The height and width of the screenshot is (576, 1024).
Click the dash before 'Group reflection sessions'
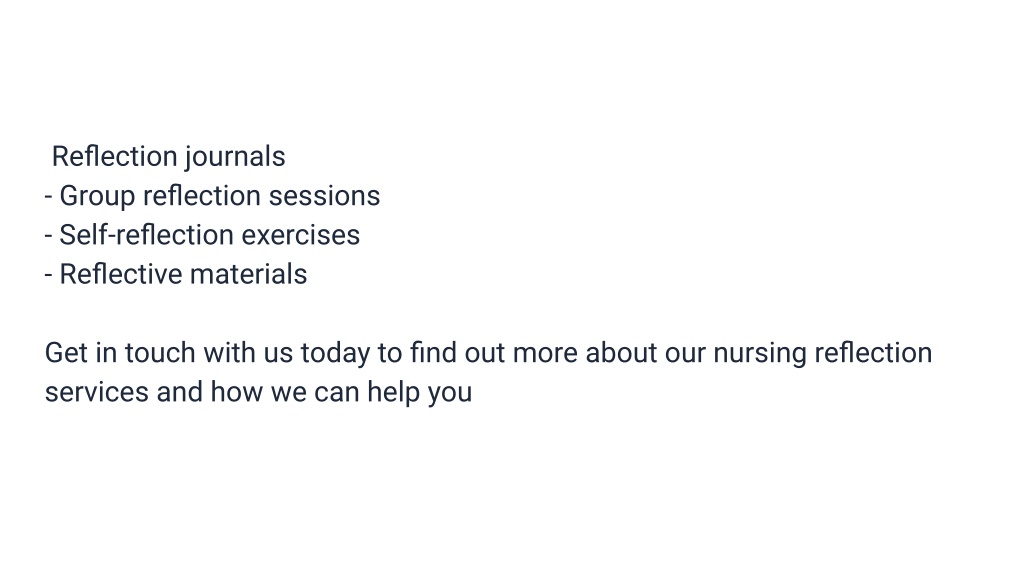48,197
